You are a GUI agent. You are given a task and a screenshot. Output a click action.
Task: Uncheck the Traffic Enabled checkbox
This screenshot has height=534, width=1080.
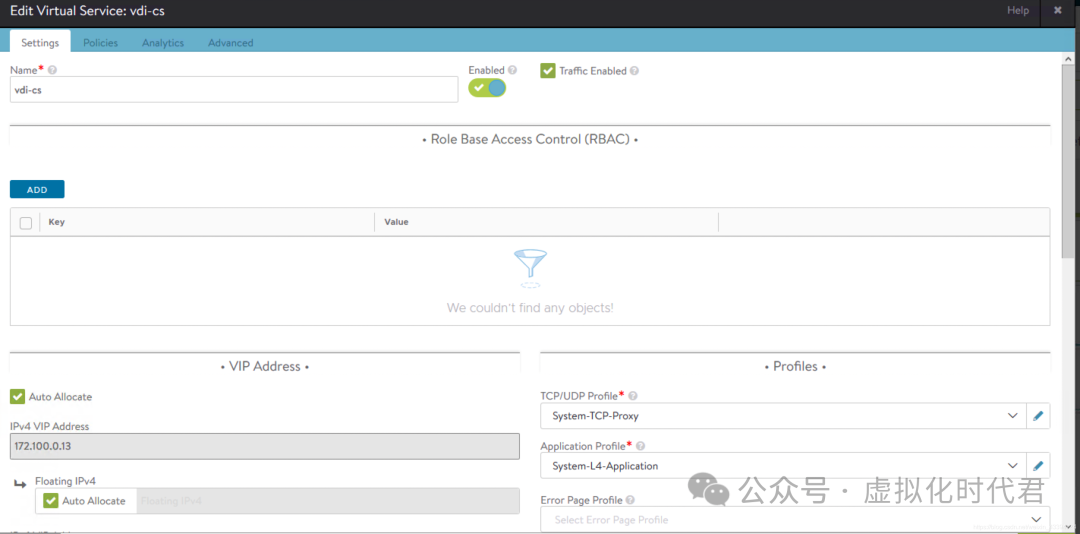coord(548,71)
